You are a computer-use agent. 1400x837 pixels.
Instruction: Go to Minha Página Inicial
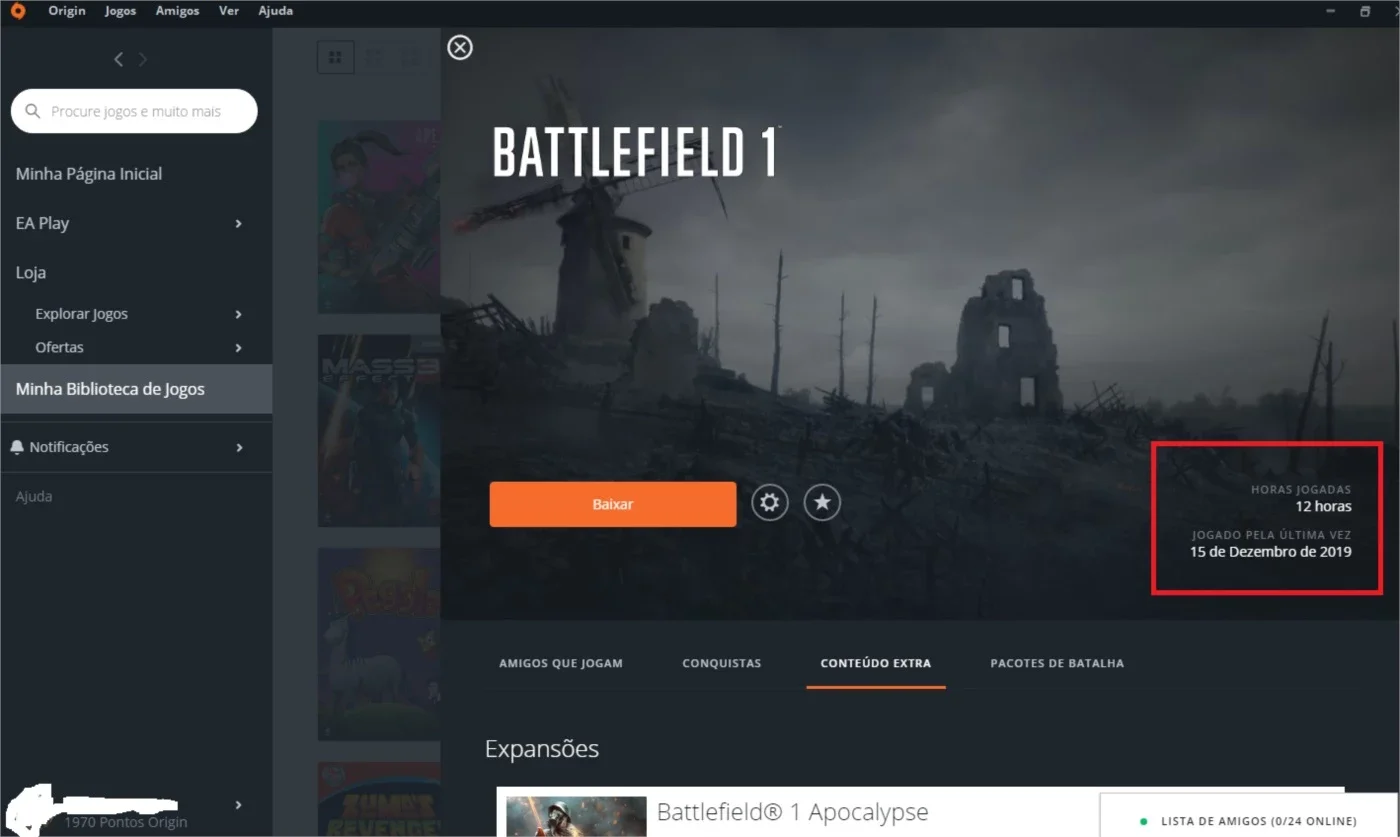pyautogui.click(x=89, y=174)
